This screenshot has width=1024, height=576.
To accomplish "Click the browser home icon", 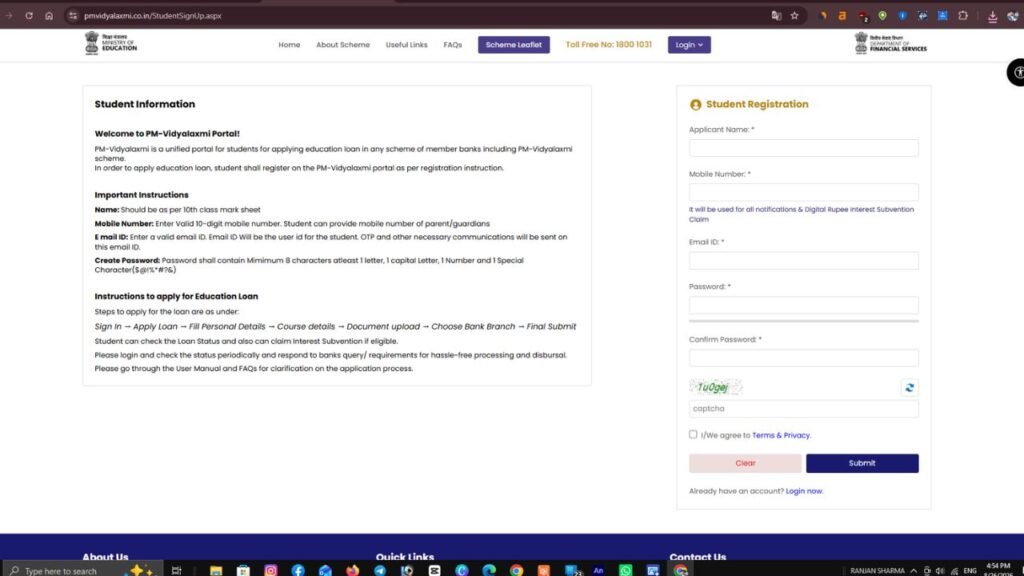I will pyautogui.click(x=49, y=16).
